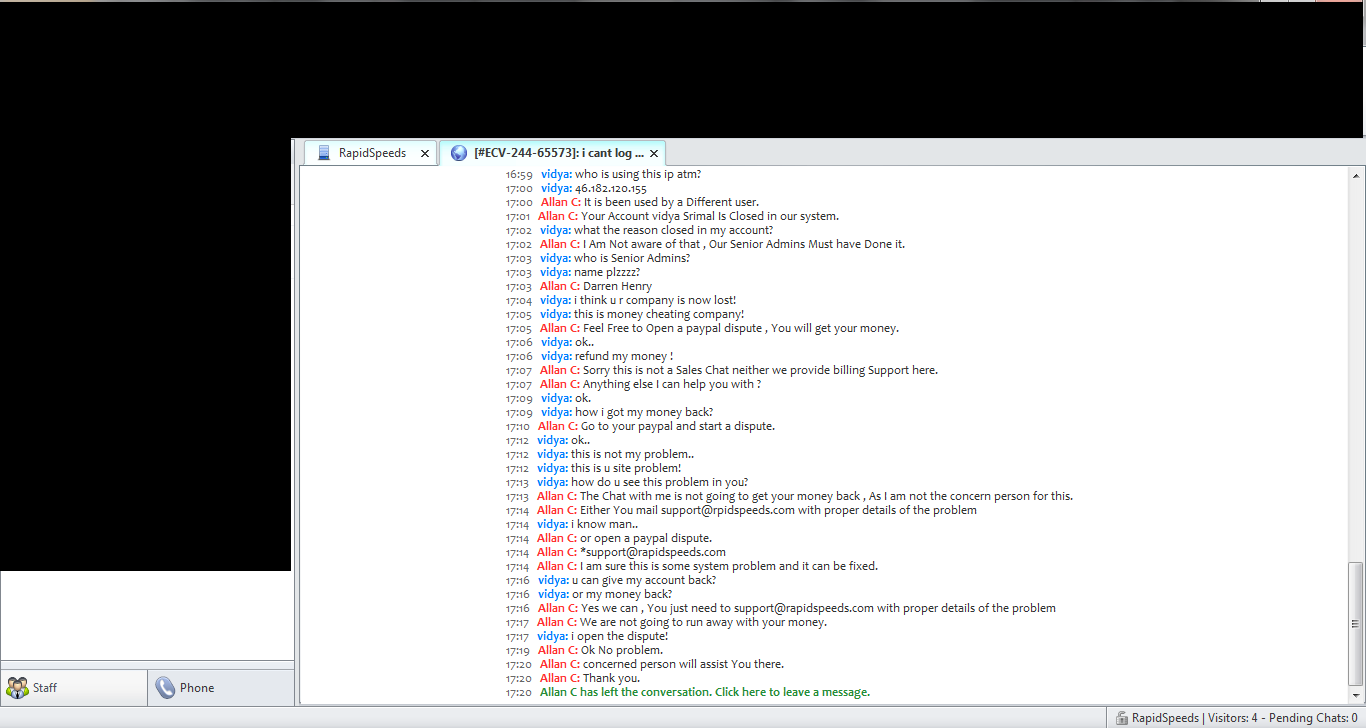Click the 'Ok No problem.' reply
This screenshot has height=728, width=1366.
(622, 650)
